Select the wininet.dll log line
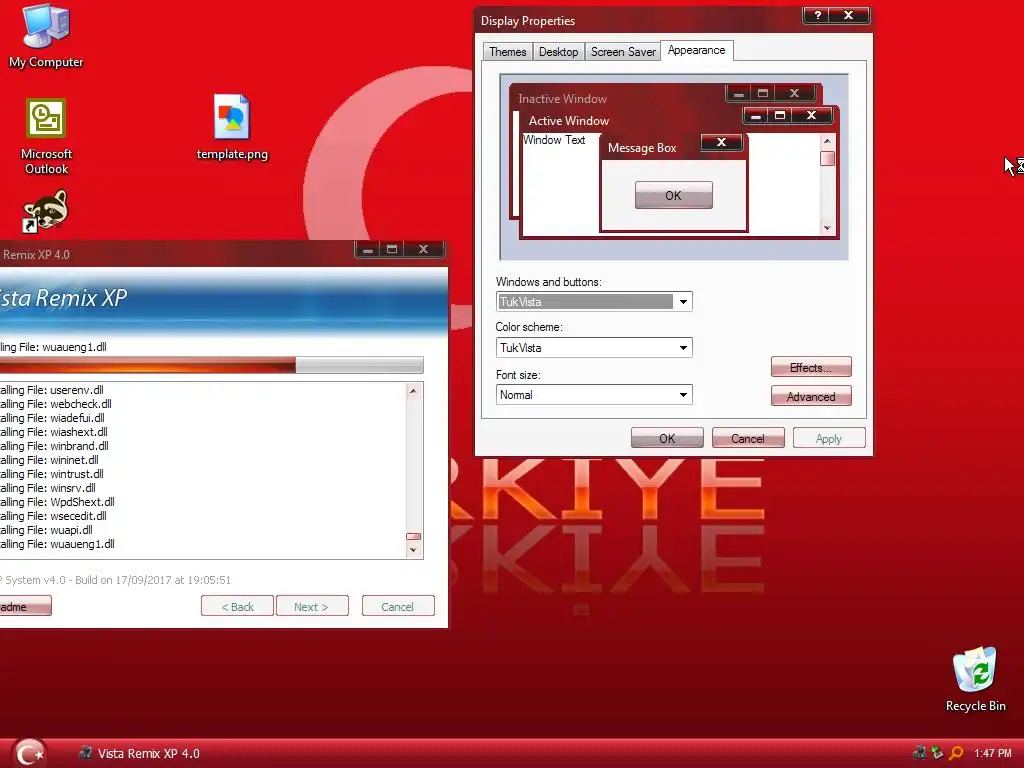The height and width of the screenshot is (768, 1024). coord(50,460)
